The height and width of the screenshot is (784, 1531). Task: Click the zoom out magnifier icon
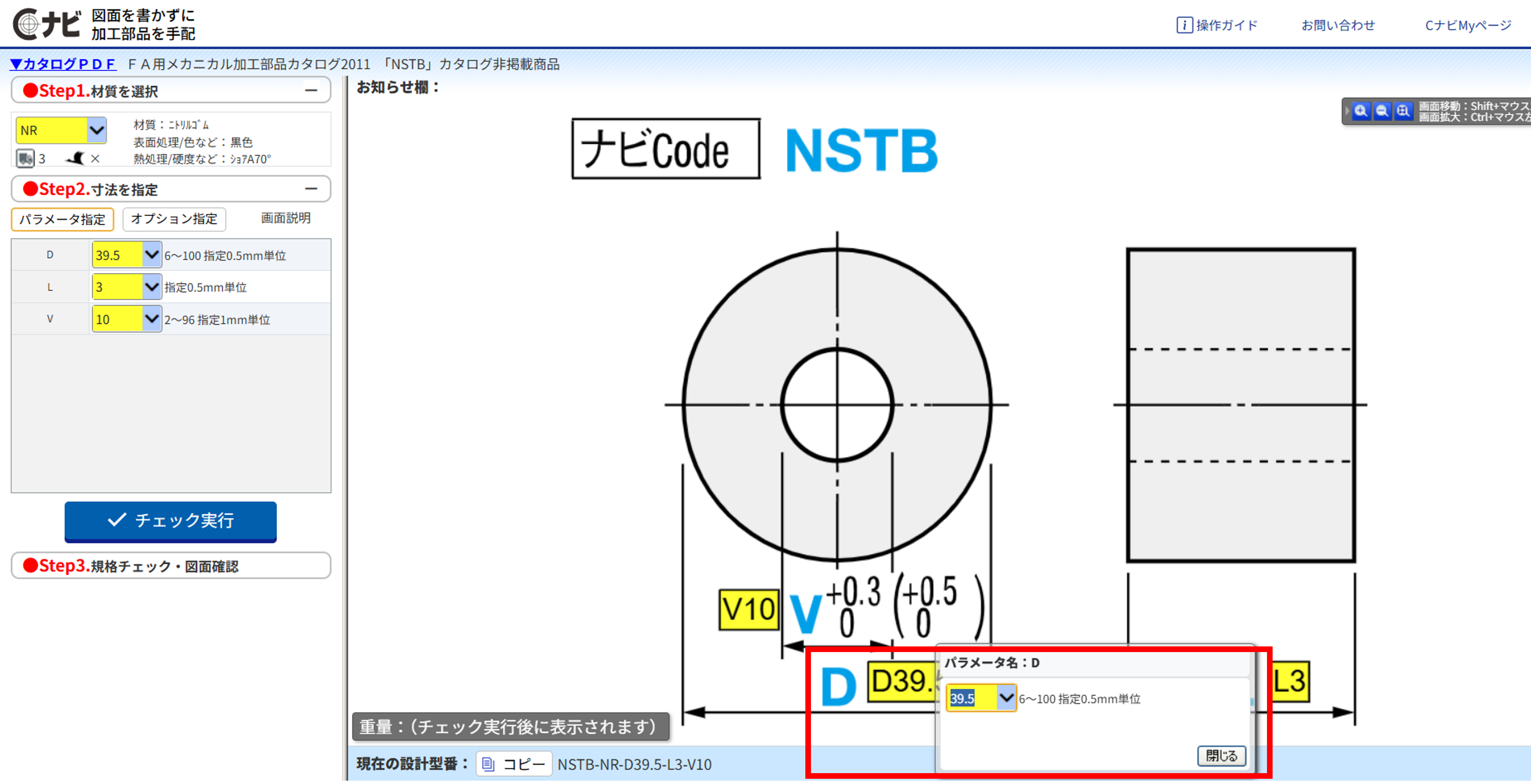click(1382, 111)
